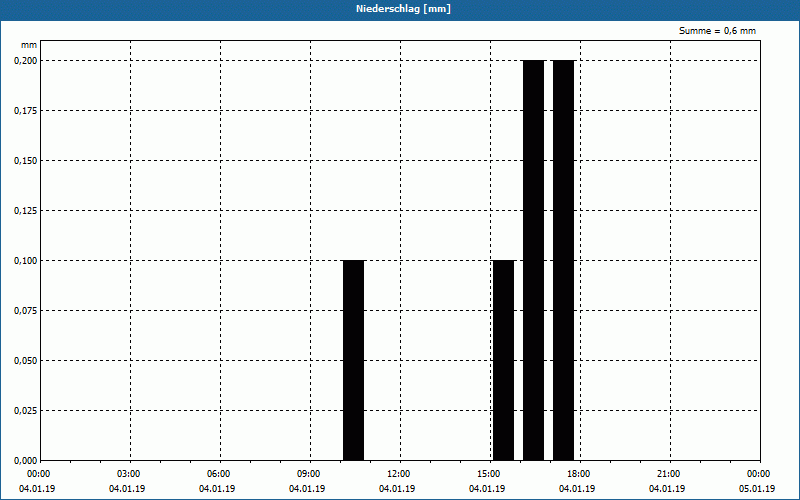
Task: Pick the 0,075 y-axis label
Action: click(26, 311)
